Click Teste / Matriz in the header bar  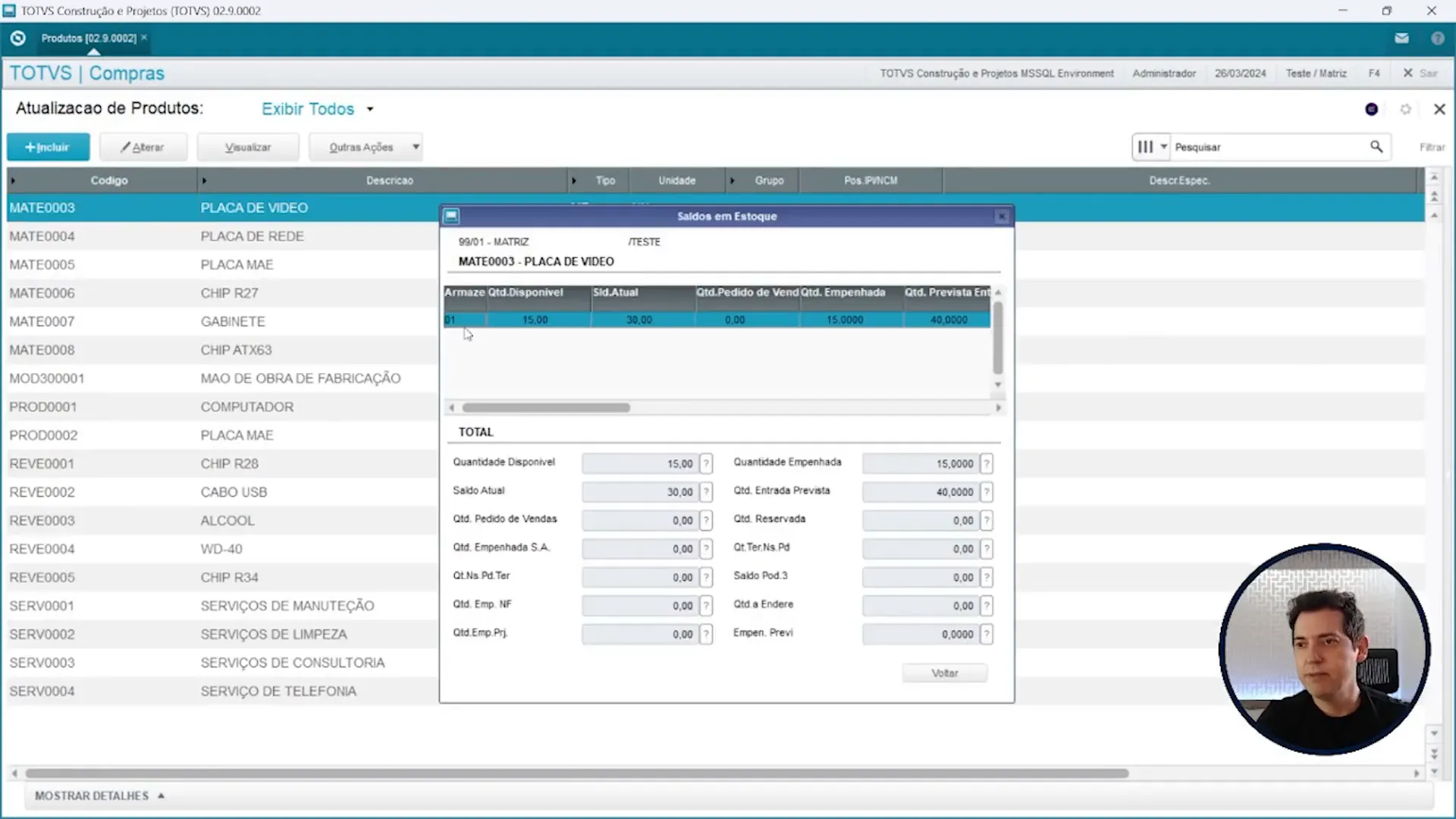(x=1316, y=73)
